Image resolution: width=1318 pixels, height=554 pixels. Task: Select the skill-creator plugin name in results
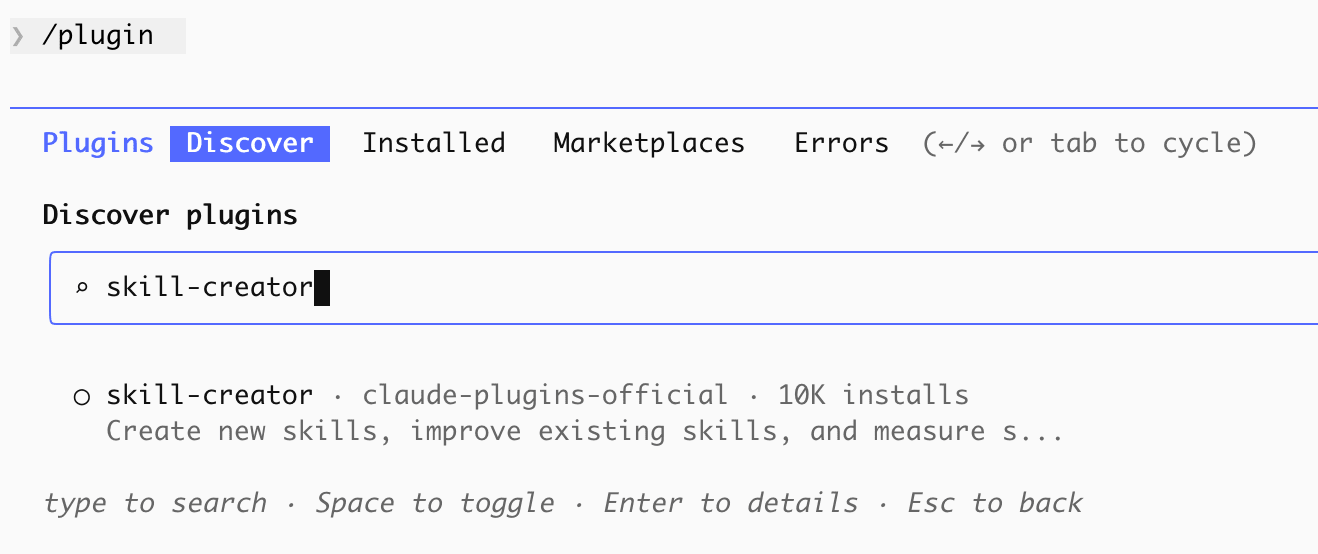click(209, 395)
